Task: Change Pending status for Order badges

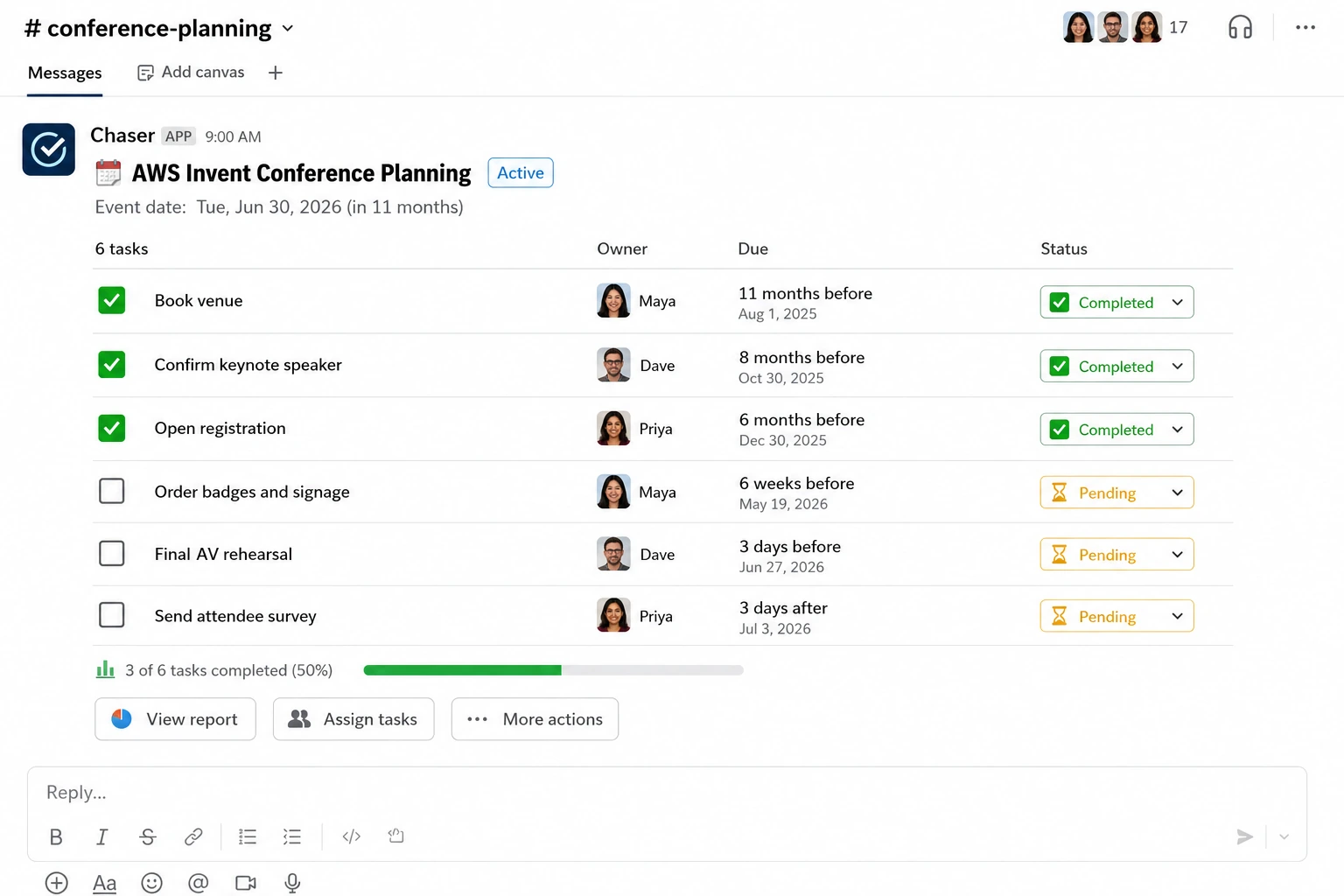Action: tap(1116, 492)
